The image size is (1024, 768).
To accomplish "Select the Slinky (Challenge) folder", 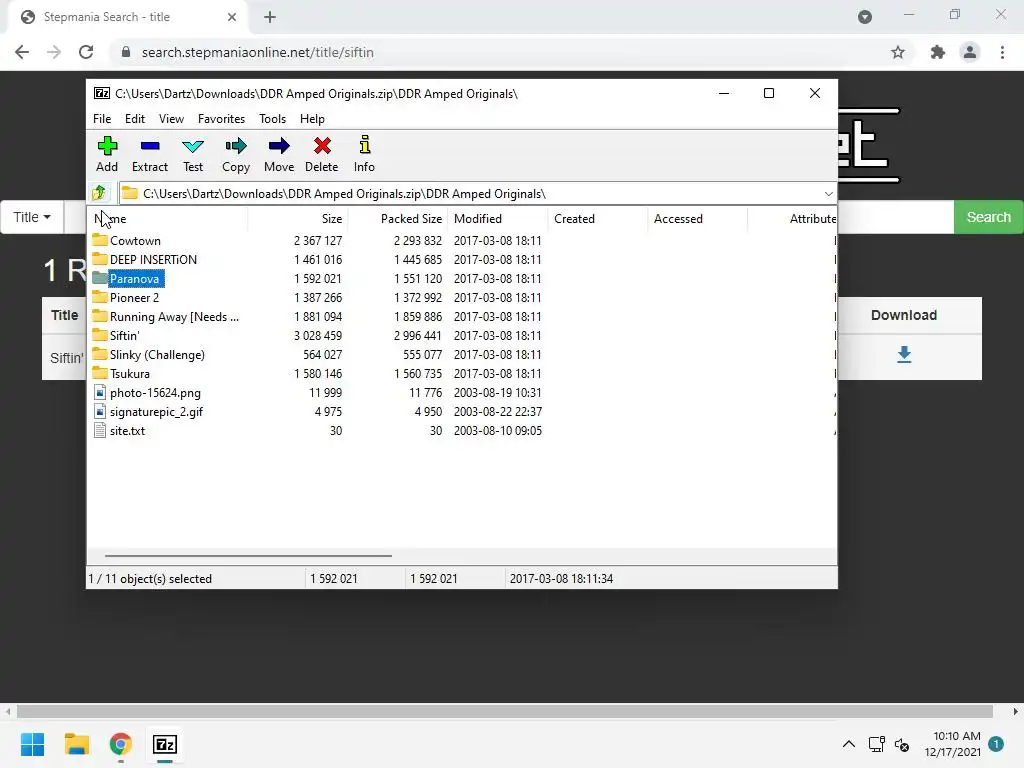I will [157, 355].
